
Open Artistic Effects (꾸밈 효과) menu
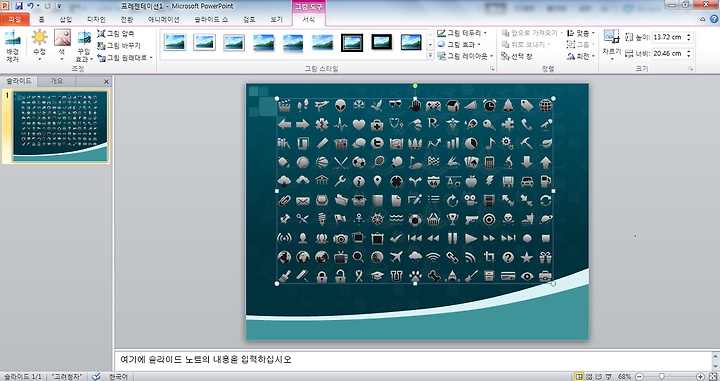pyautogui.click(x=84, y=46)
